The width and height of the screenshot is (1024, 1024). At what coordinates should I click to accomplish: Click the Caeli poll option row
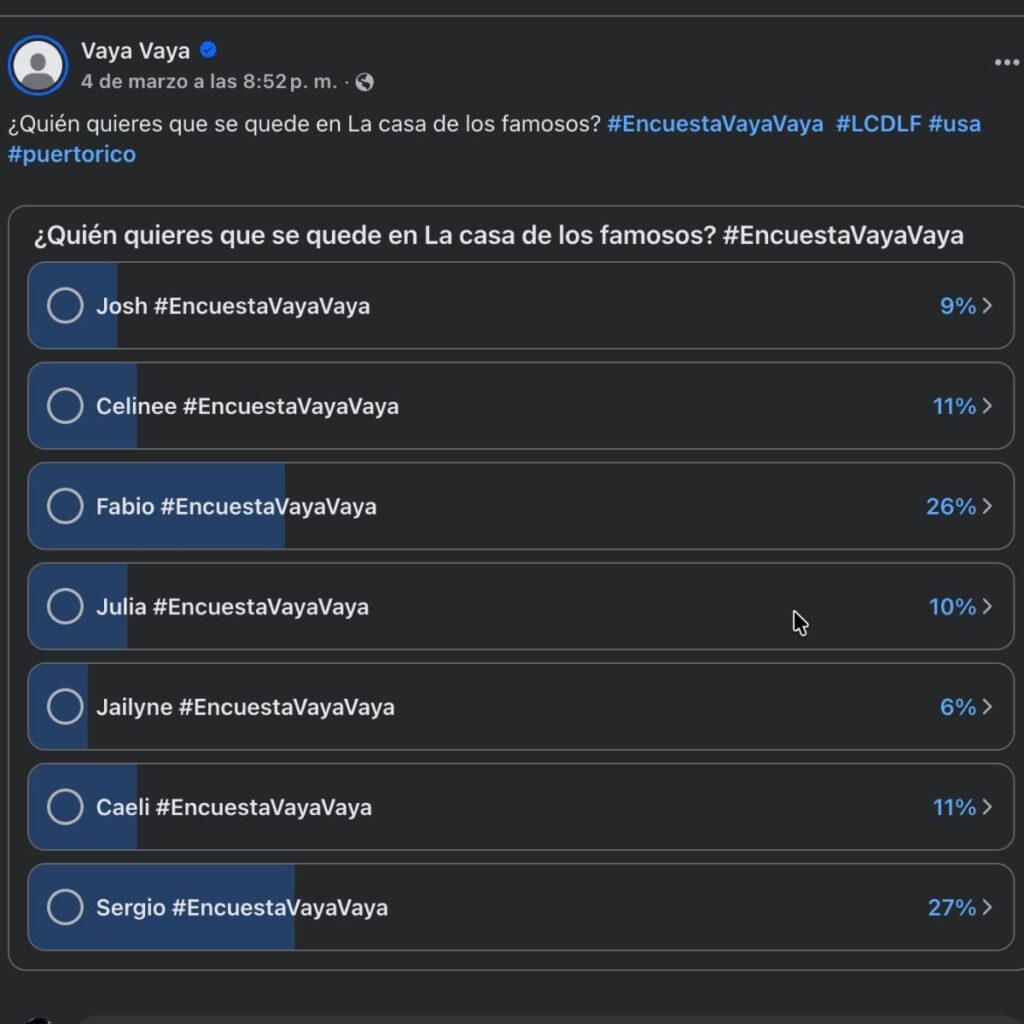click(520, 807)
